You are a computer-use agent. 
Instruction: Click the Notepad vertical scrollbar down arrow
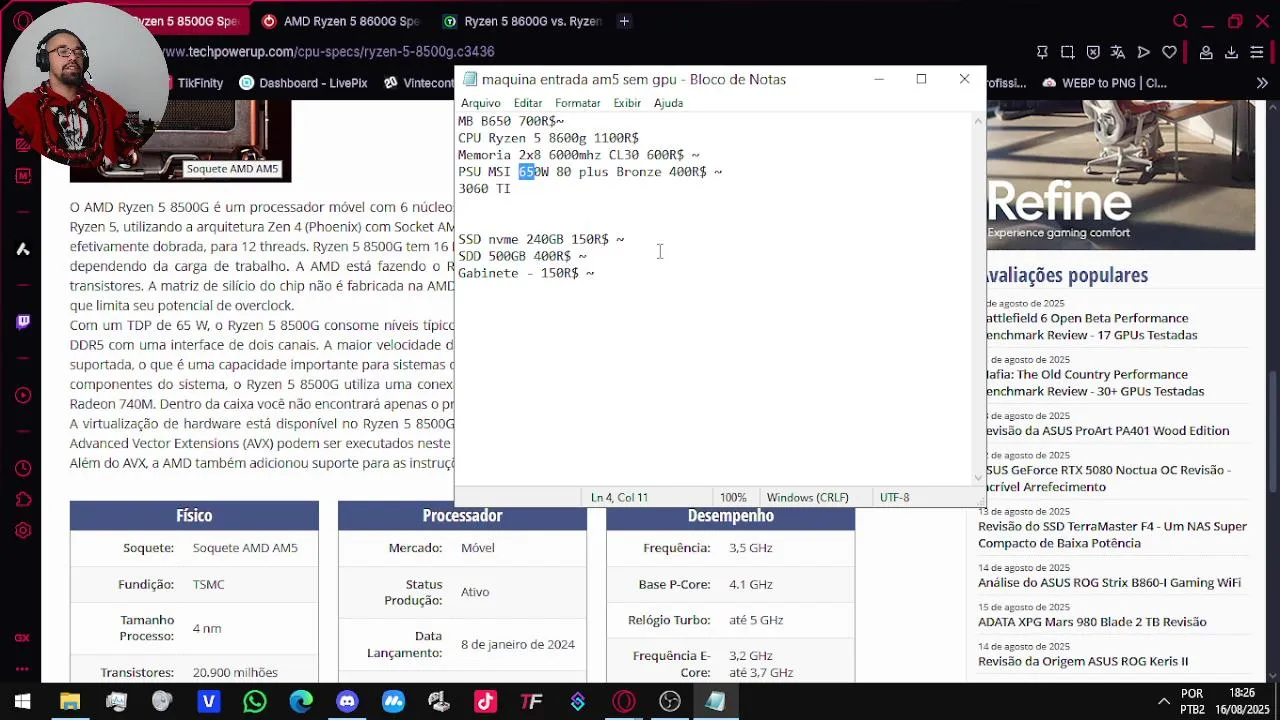[x=978, y=478]
